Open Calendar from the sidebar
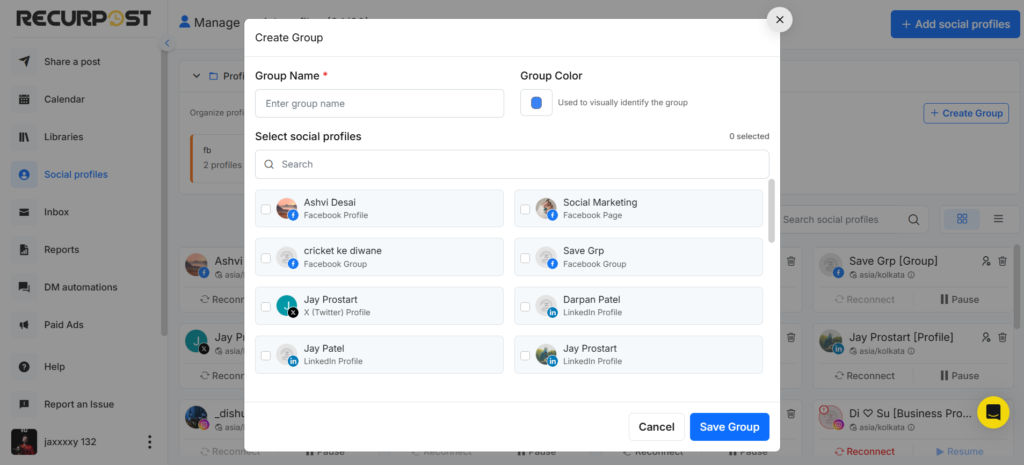The image size is (1024, 465). point(65,99)
